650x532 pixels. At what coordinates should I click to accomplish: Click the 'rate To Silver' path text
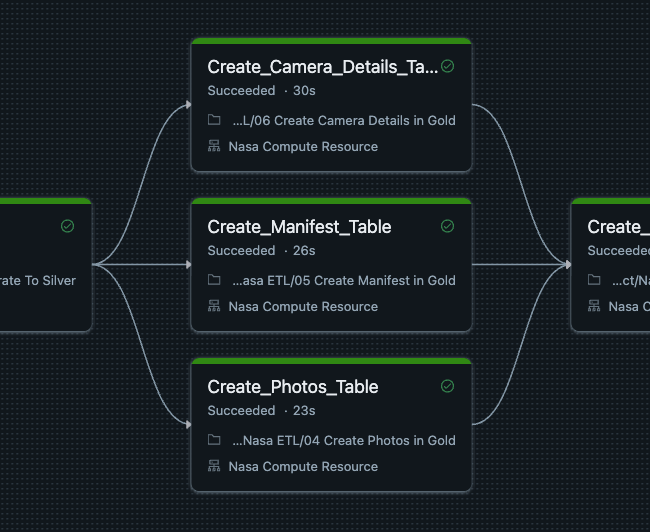(x=38, y=280)
